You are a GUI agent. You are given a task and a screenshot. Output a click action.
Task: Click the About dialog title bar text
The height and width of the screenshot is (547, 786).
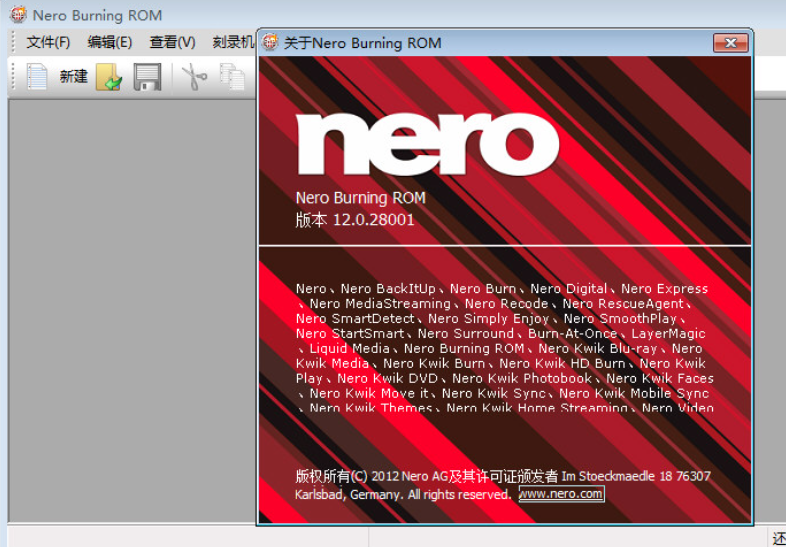coord(362,43)
